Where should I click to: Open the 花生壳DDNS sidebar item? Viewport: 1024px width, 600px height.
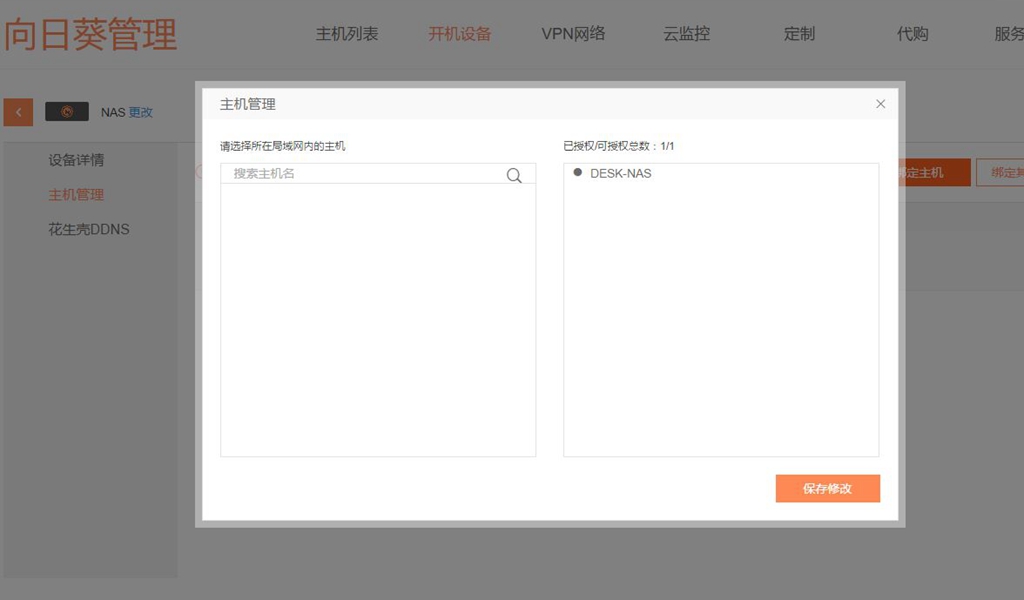click(89, 229)
